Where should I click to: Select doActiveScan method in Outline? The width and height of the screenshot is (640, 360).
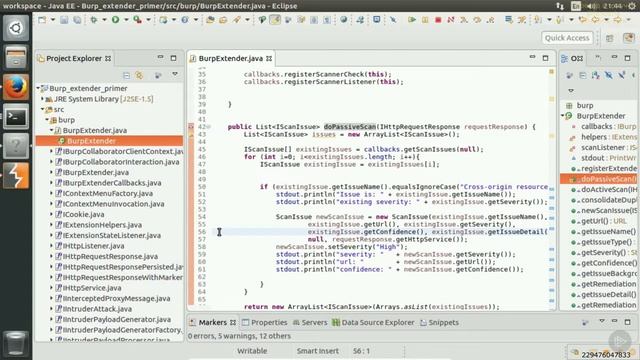pyautogui.click(x=604, y=189)
